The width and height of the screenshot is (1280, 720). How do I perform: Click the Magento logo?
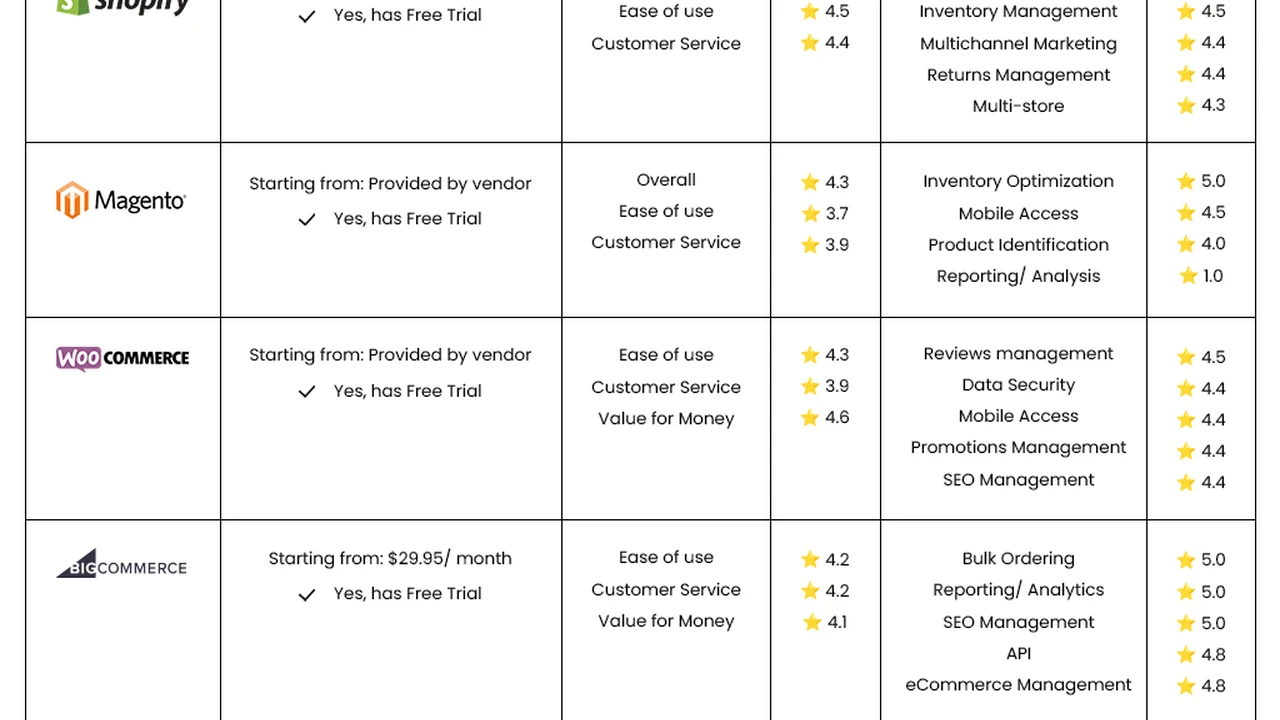[x=121, y=200]
